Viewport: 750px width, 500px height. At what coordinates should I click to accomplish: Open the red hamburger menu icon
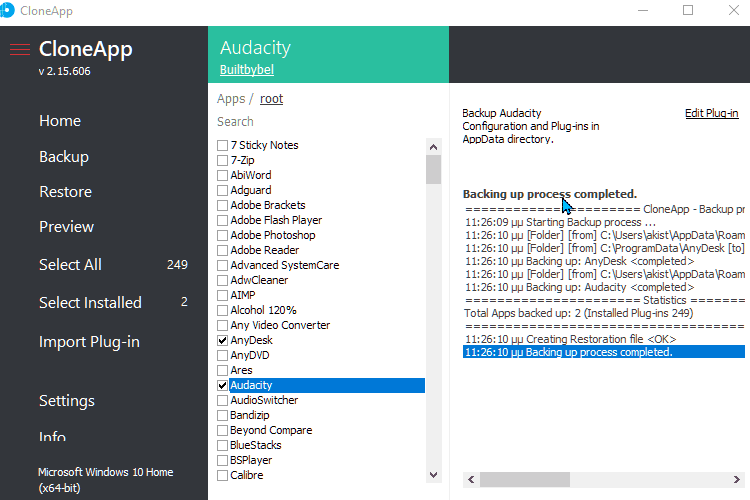[x=20, y=49]
